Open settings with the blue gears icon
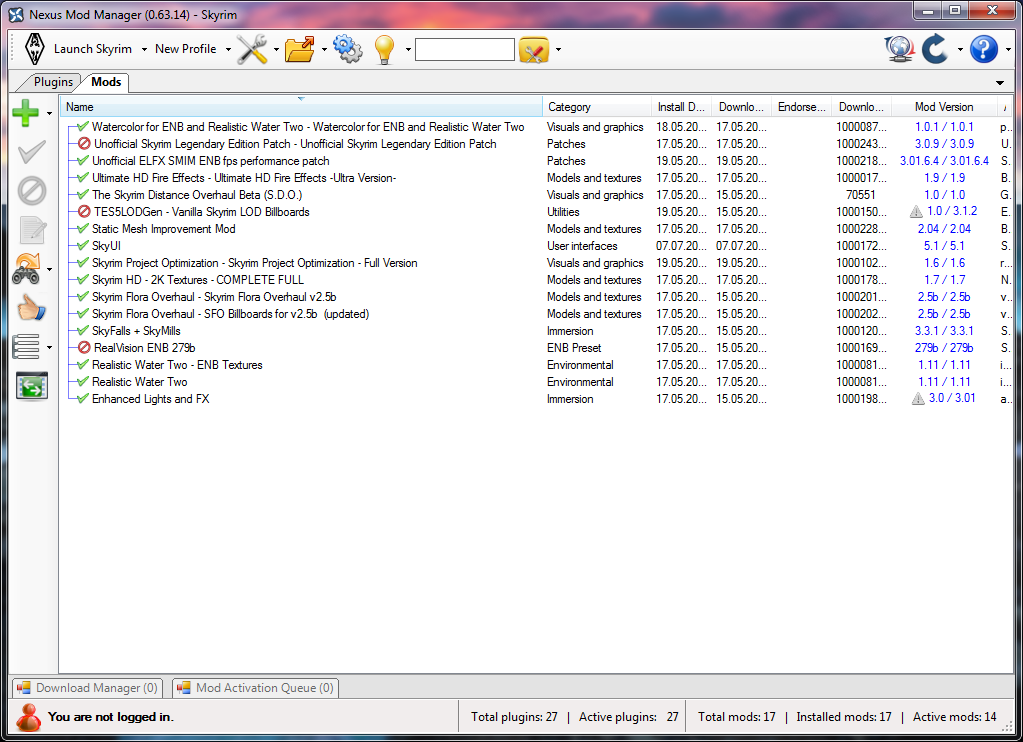This screenshot has width=1023, height=742. coord(347,49)
